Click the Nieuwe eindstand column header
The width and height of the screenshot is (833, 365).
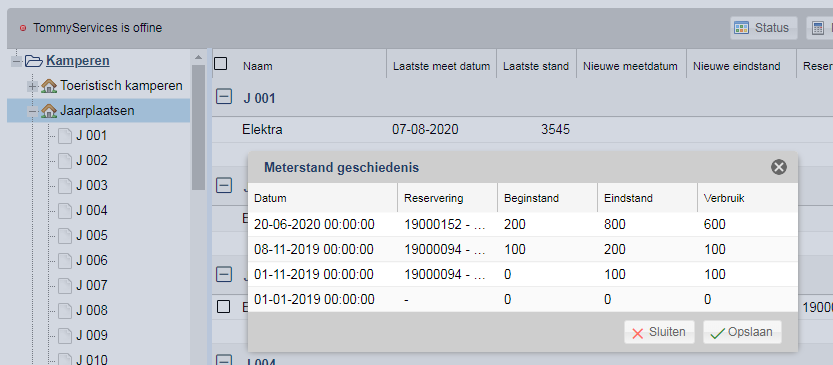[736, 66]
